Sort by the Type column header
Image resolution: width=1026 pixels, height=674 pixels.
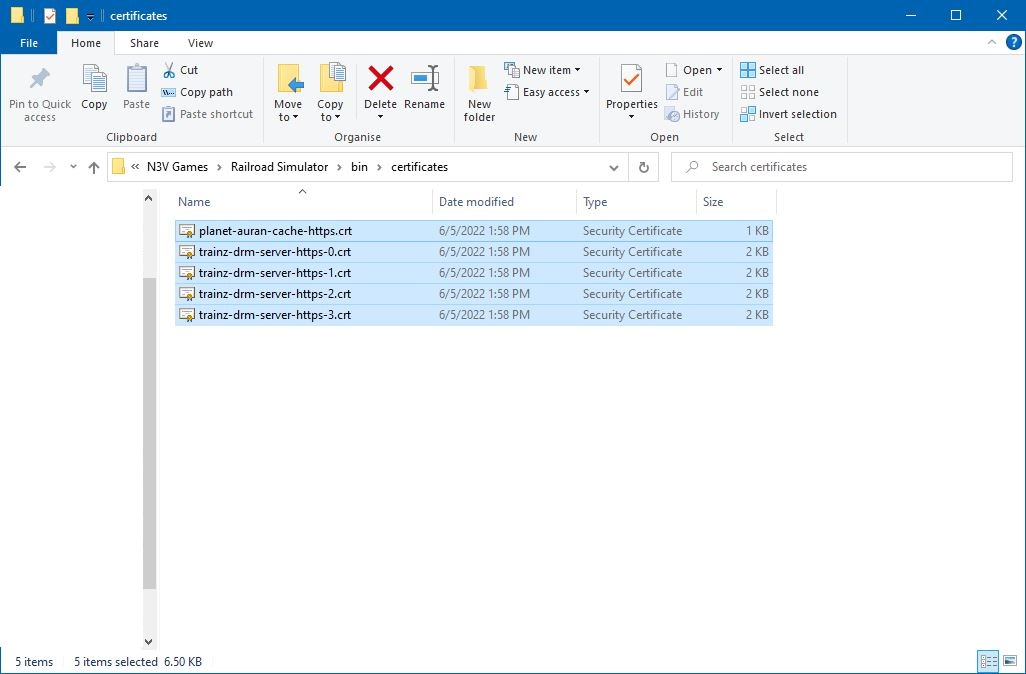point(637,202)
